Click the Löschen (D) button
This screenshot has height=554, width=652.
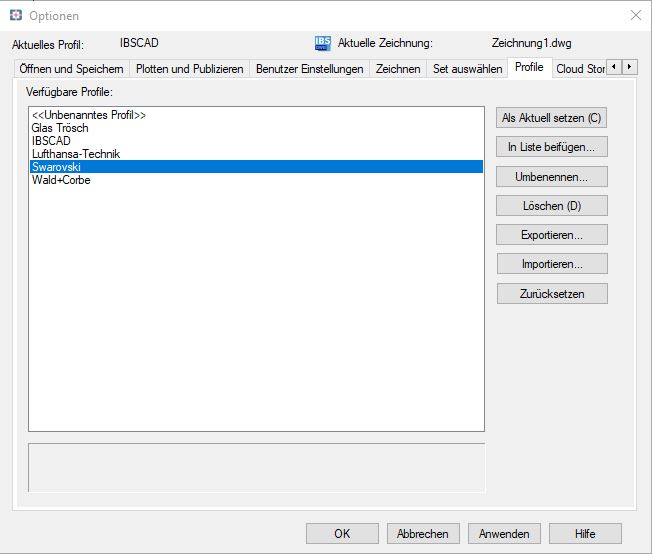pyautogui.click(x=551, y=206)
